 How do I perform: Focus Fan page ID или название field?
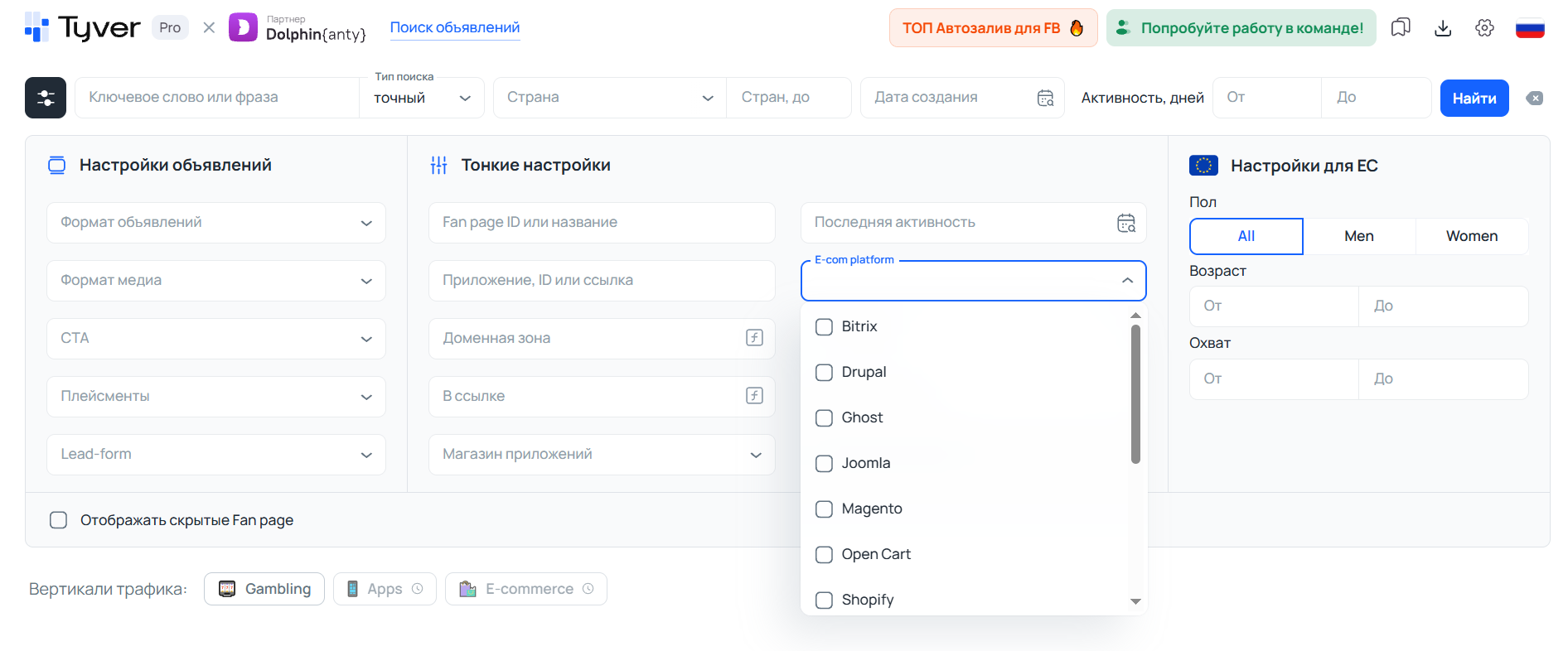tap(602, 223)
